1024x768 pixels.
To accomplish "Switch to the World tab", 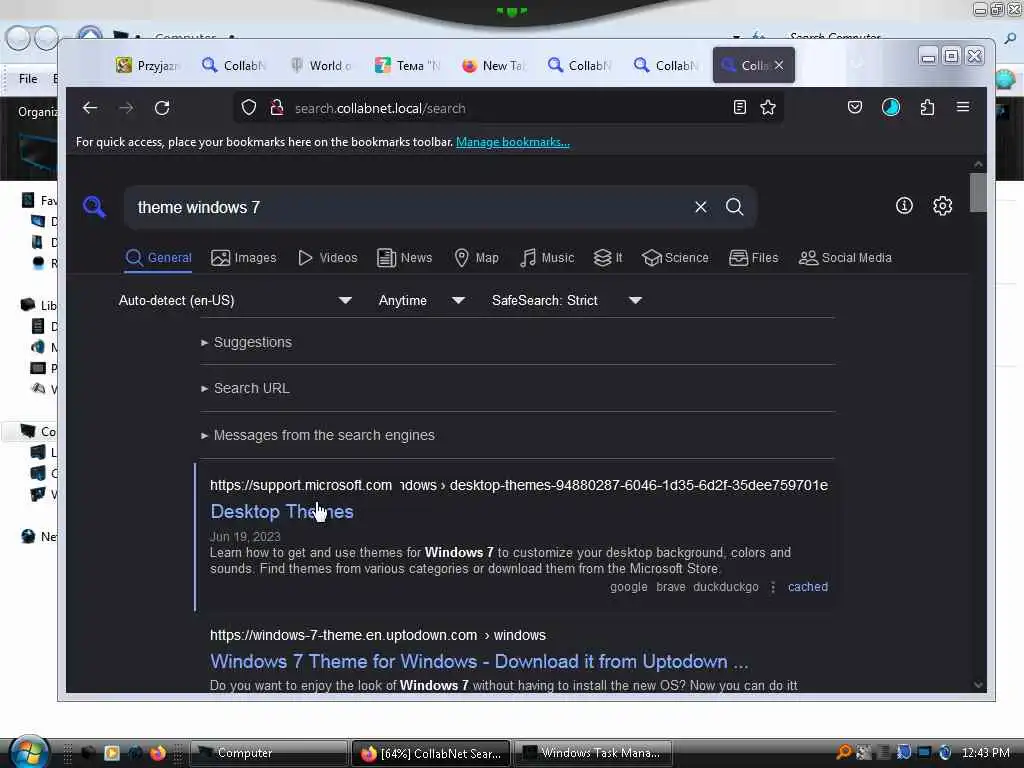I will [x=321, y=65].
